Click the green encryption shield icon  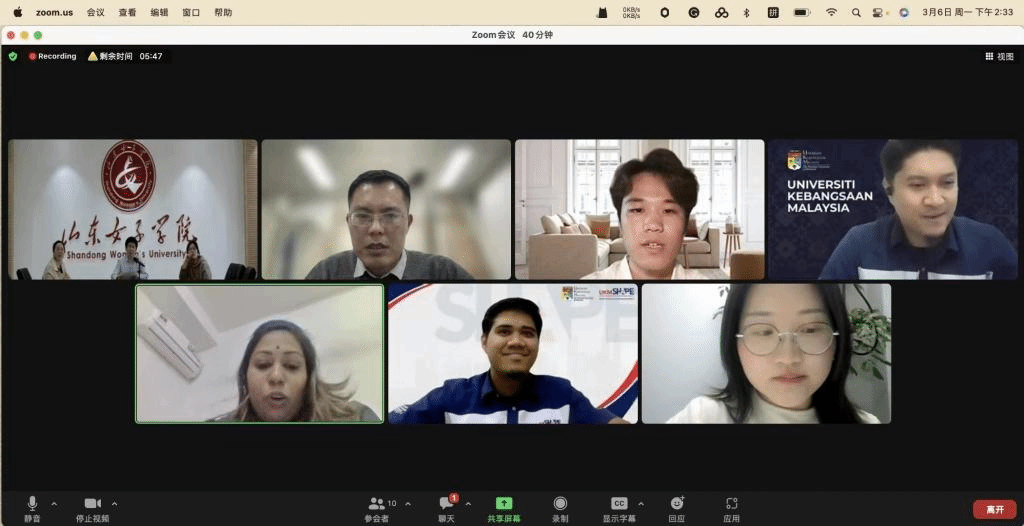pos(13,56)
